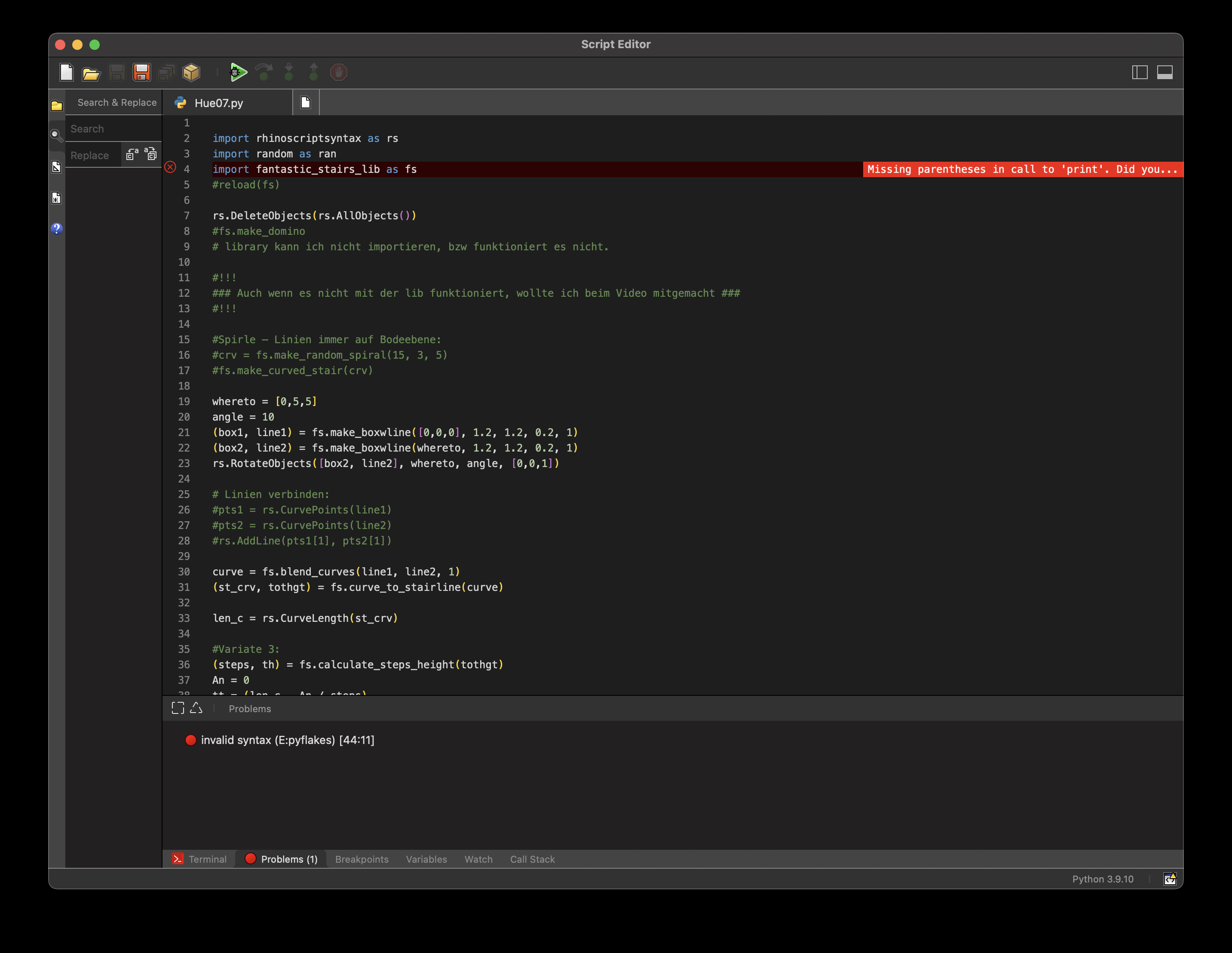1232x953 pixels.
Task: Click the package/export script icon
Action: click(x=191, y=72)
